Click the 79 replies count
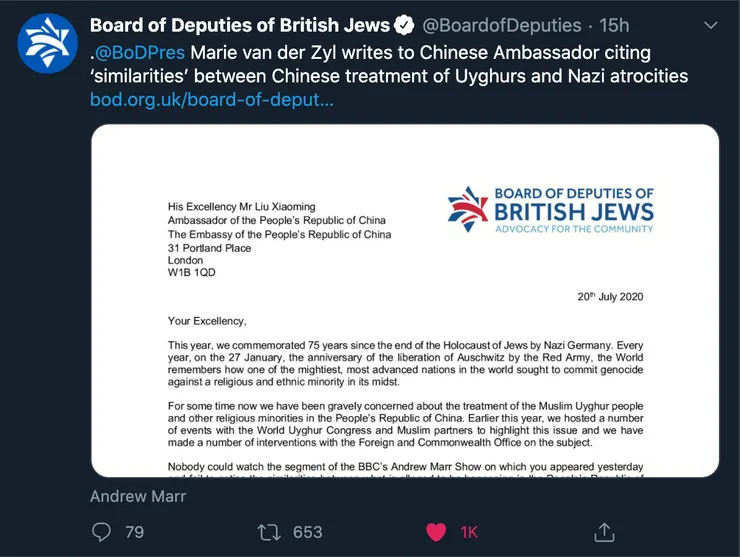The width and height of the screenshot is (740, 557). [x=135, y=532]
